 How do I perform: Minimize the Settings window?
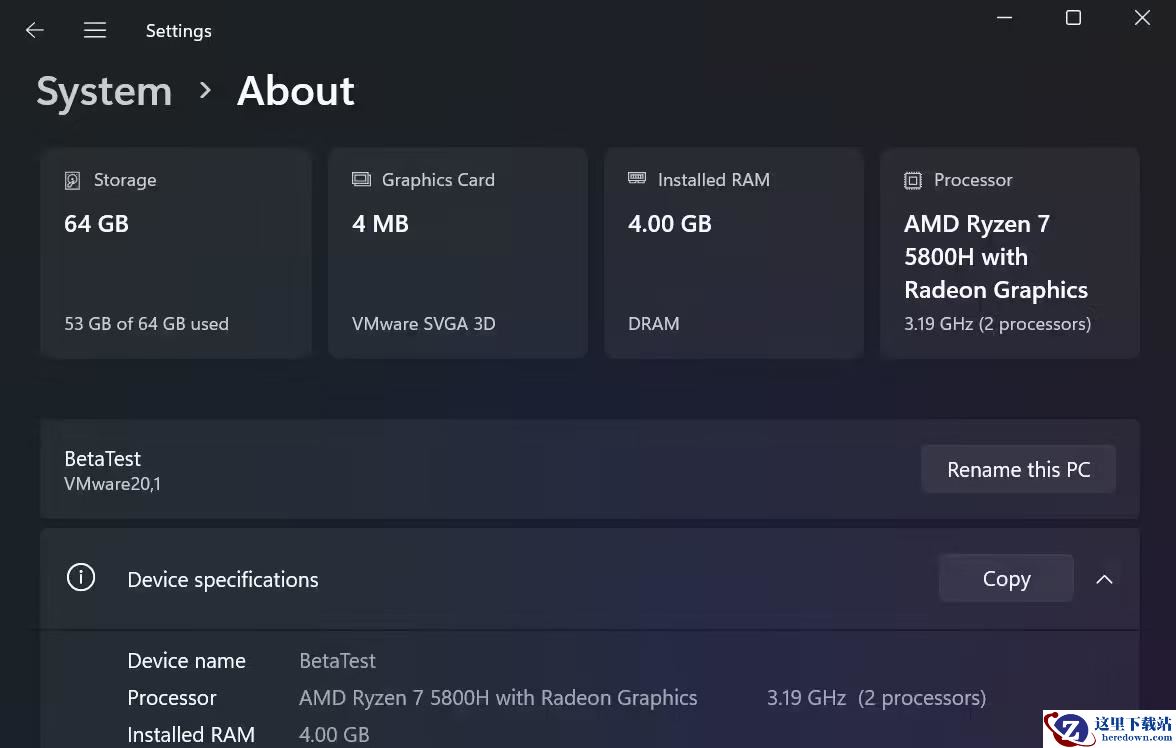click(x=1004, y=18)
